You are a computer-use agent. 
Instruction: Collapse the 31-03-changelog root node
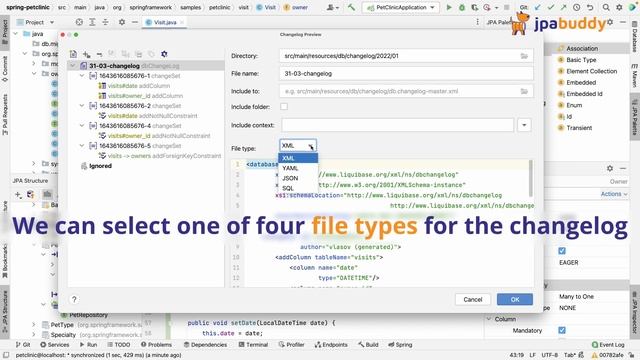click(x=73, y=66)
